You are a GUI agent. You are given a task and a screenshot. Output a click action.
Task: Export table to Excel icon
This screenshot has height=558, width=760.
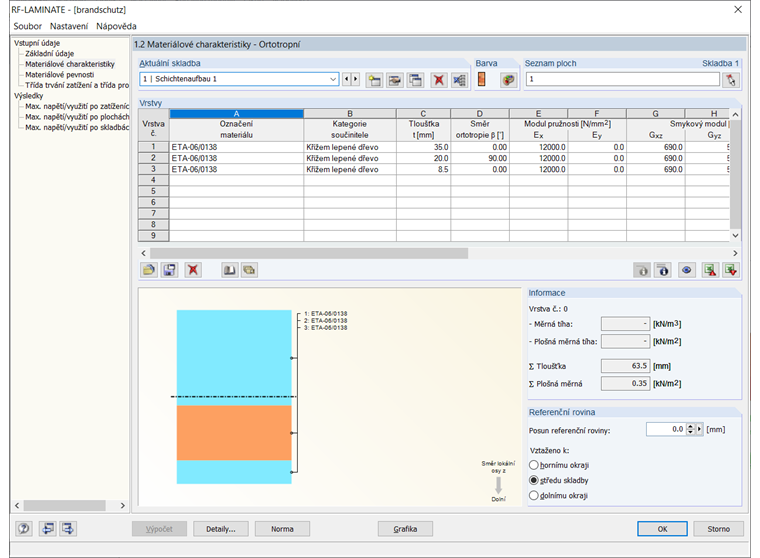click(x=711, y=270)
